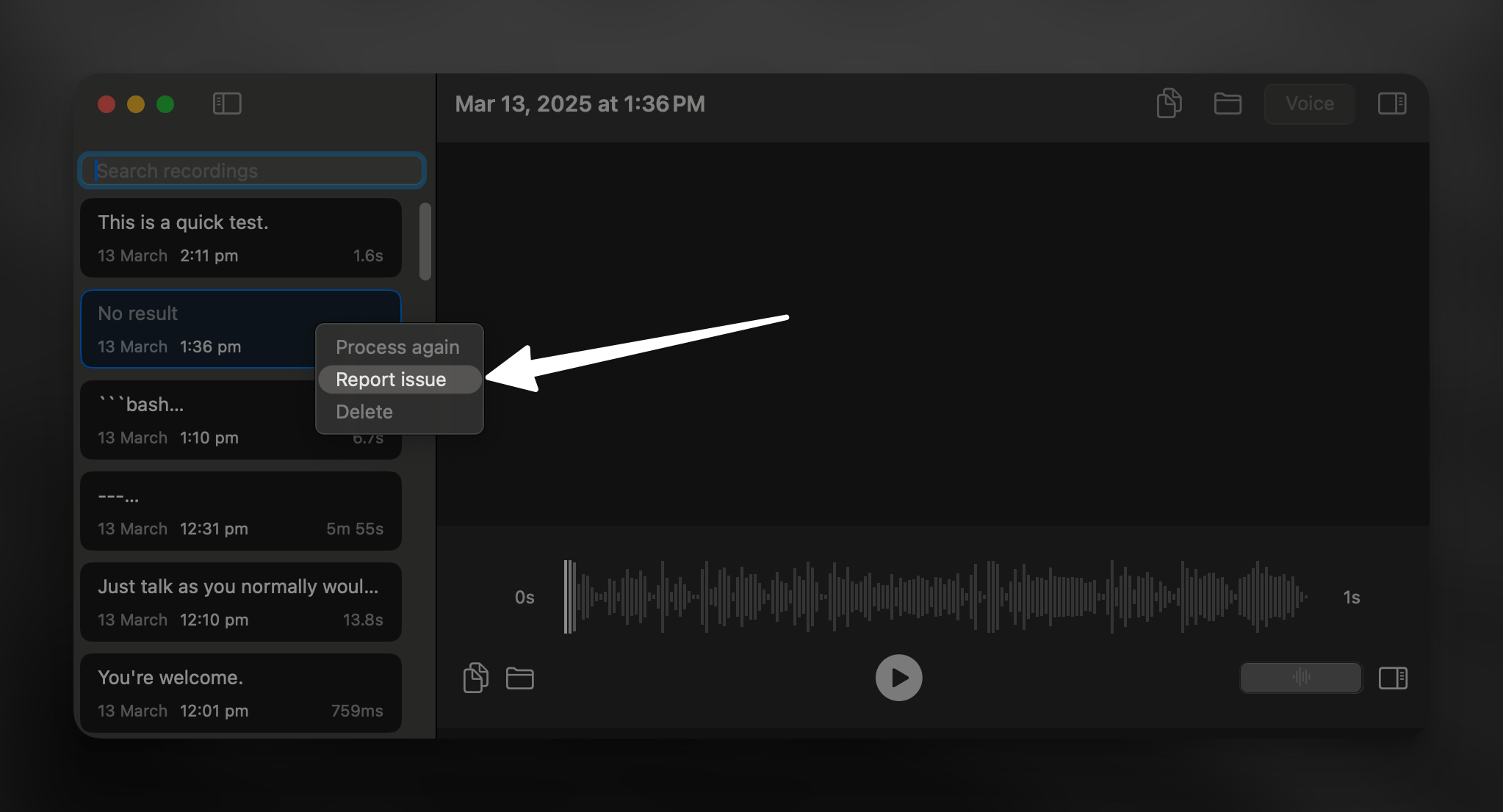Select Process again menu entry
The width and height of the screenshot is (1503, 812).
point(397,347)
